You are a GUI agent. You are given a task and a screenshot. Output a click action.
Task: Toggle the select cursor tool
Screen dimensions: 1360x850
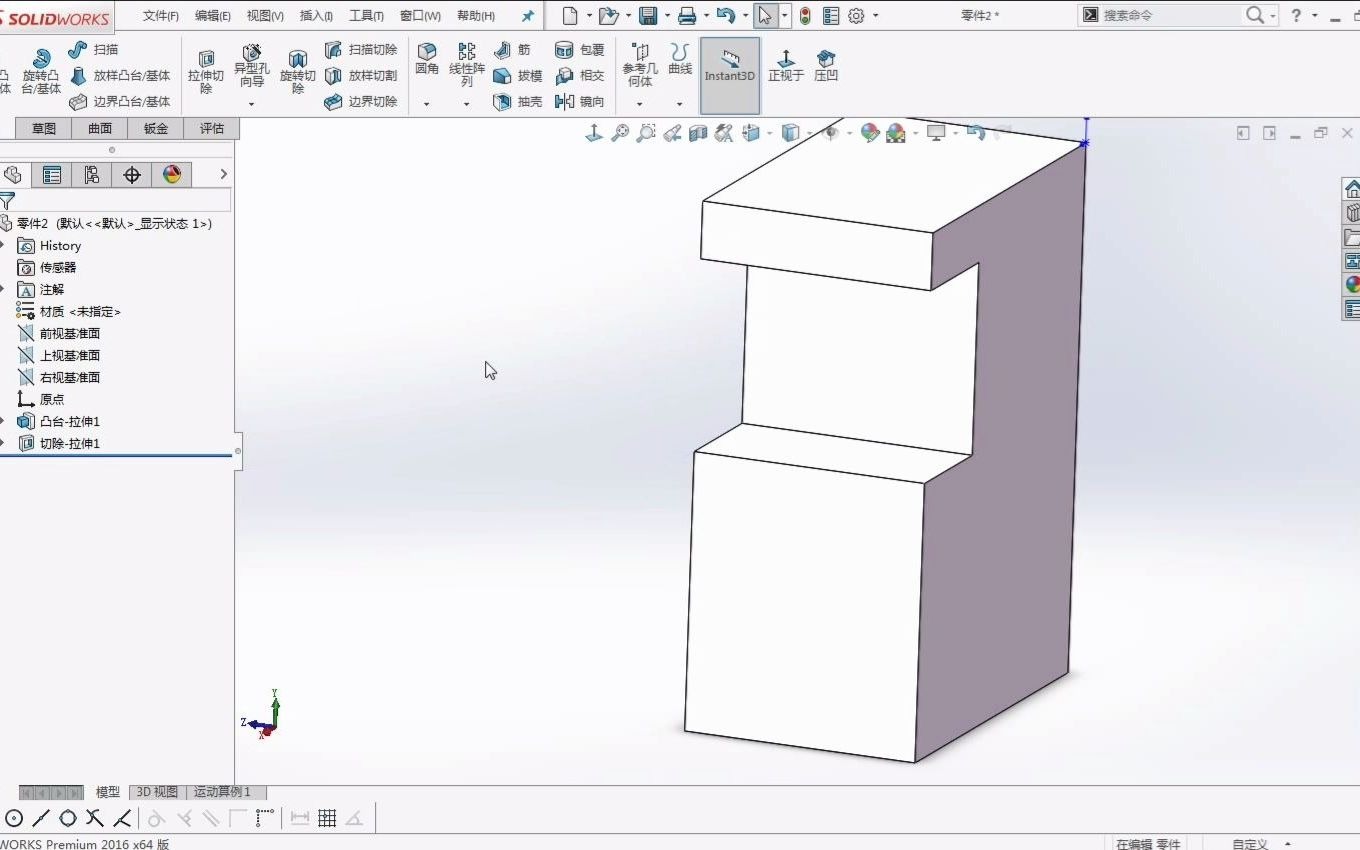765,15
